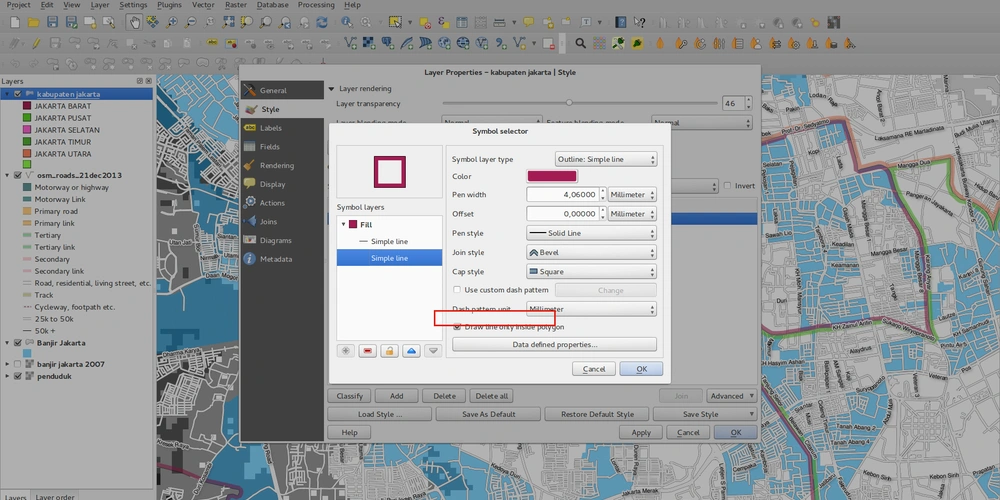Move symbol layer down with grey arrow
1000x500 pixels.
[433, 351]
